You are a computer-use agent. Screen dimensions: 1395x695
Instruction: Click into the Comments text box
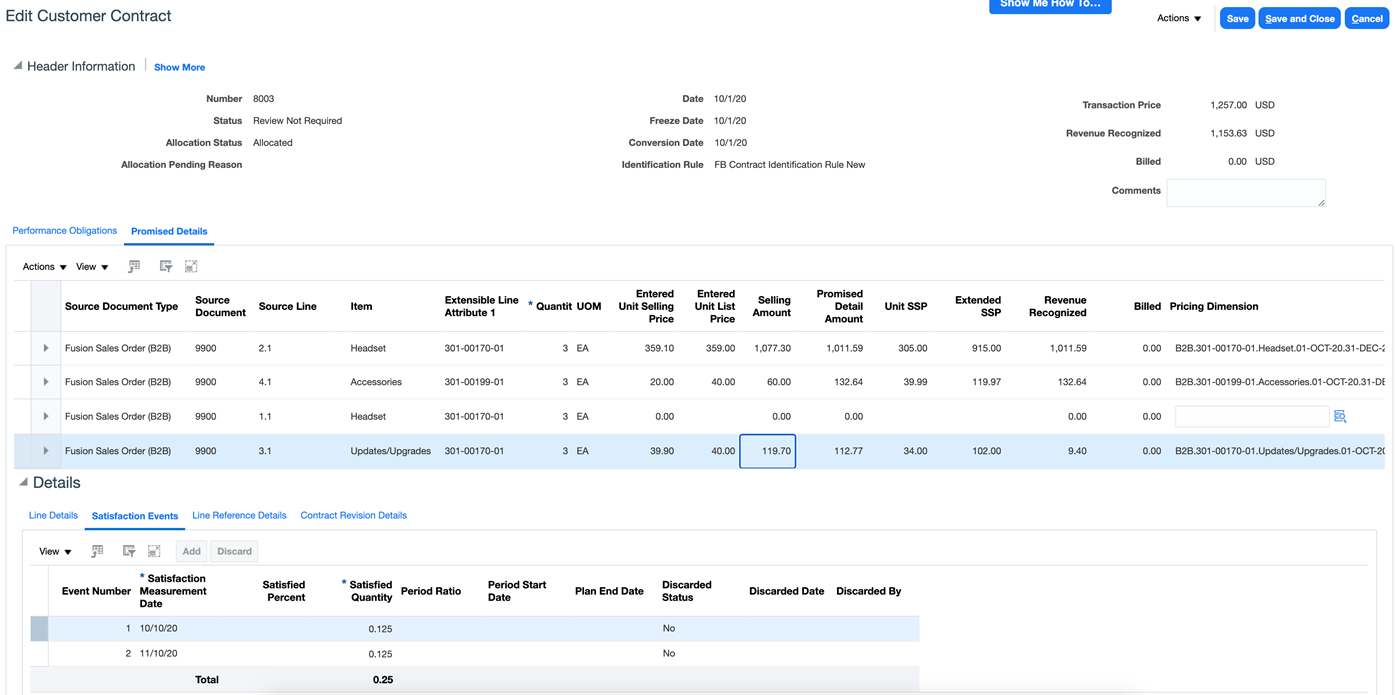coord(1245,192)
